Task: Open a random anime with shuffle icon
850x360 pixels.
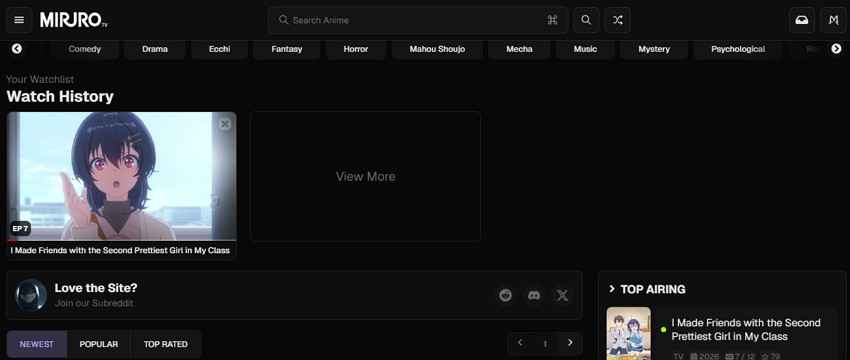Action: tap(617, 20)
